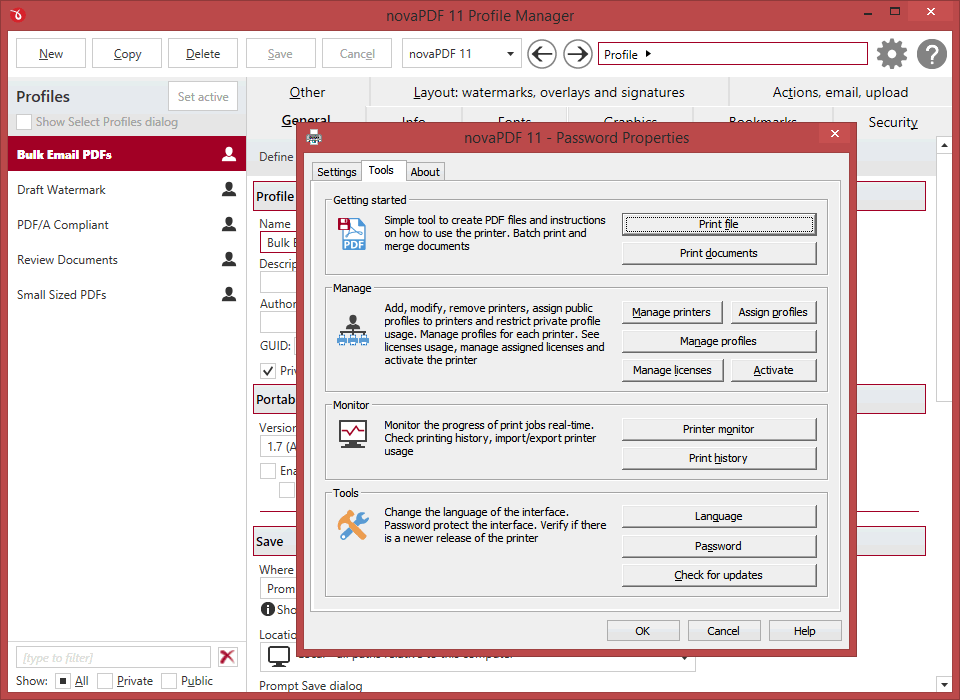Open settings with the gear icon

[x=892, y=54]
